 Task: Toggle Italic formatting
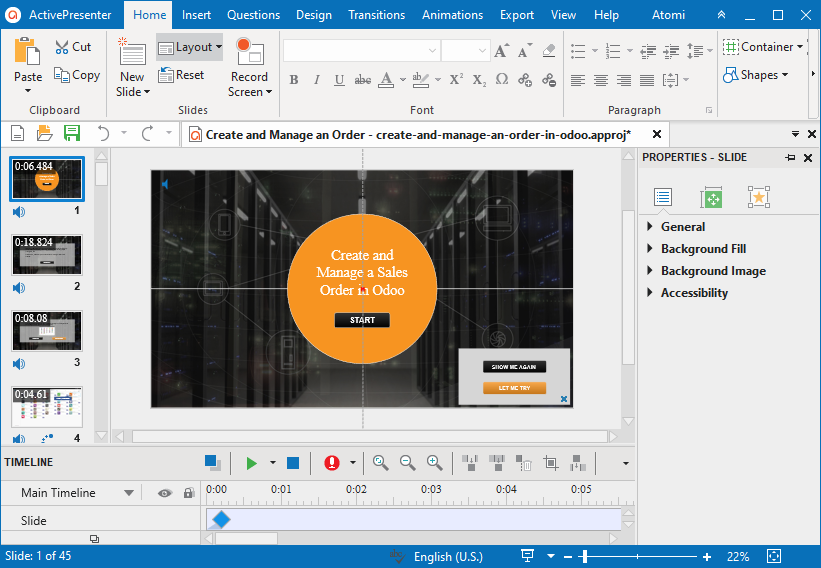click(x=317, y=80)
